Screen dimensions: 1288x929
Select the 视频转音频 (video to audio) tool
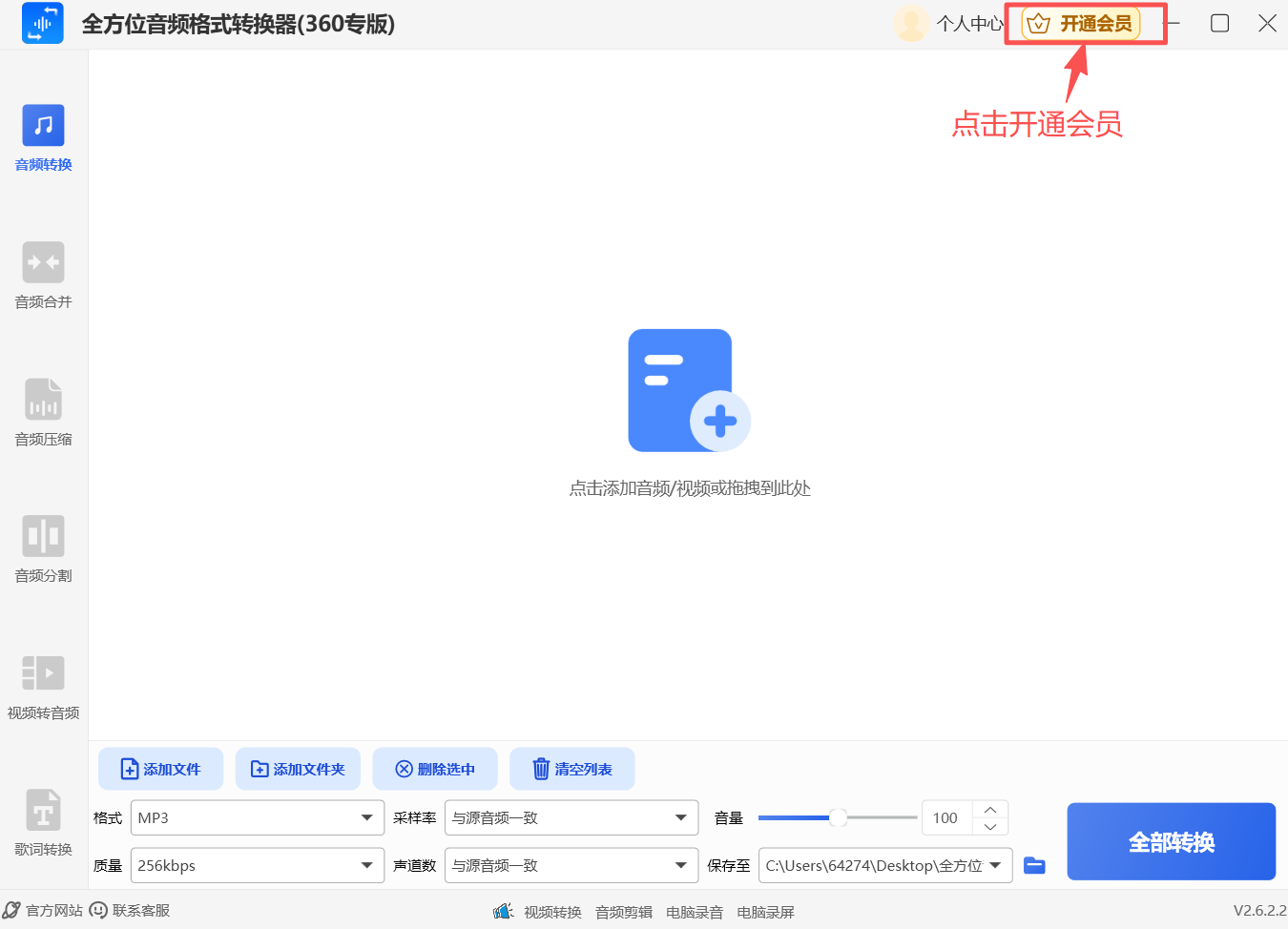tap(42, 685)
